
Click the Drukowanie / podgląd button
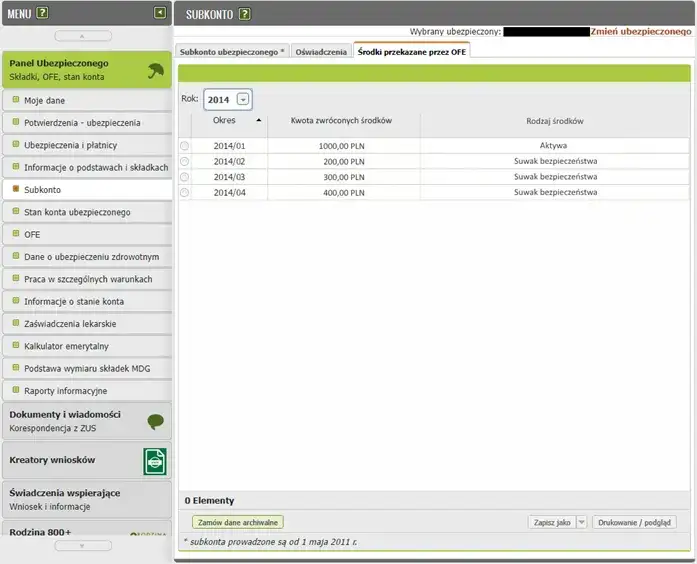(x=634, y=522)
